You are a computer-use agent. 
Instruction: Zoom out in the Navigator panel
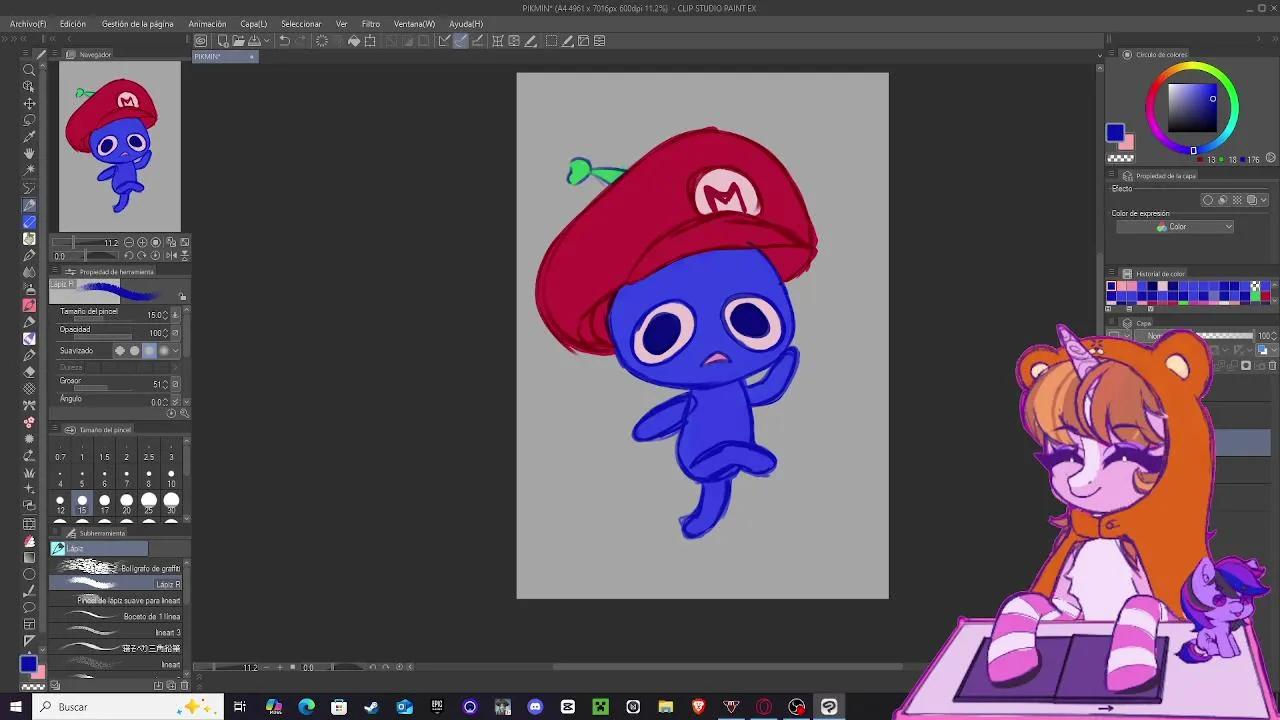[129, 243]
